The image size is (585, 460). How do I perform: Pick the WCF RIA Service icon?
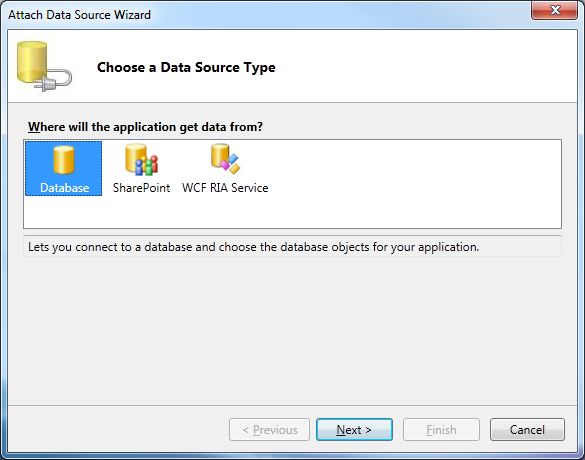click(225, 159)
